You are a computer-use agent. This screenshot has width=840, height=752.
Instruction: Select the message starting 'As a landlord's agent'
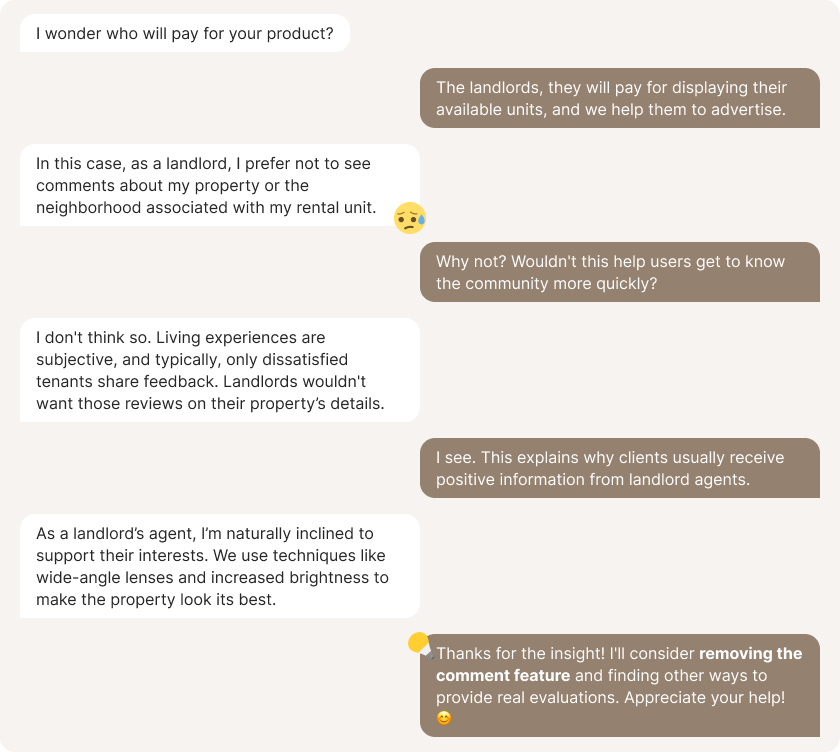tap(220, 566)
